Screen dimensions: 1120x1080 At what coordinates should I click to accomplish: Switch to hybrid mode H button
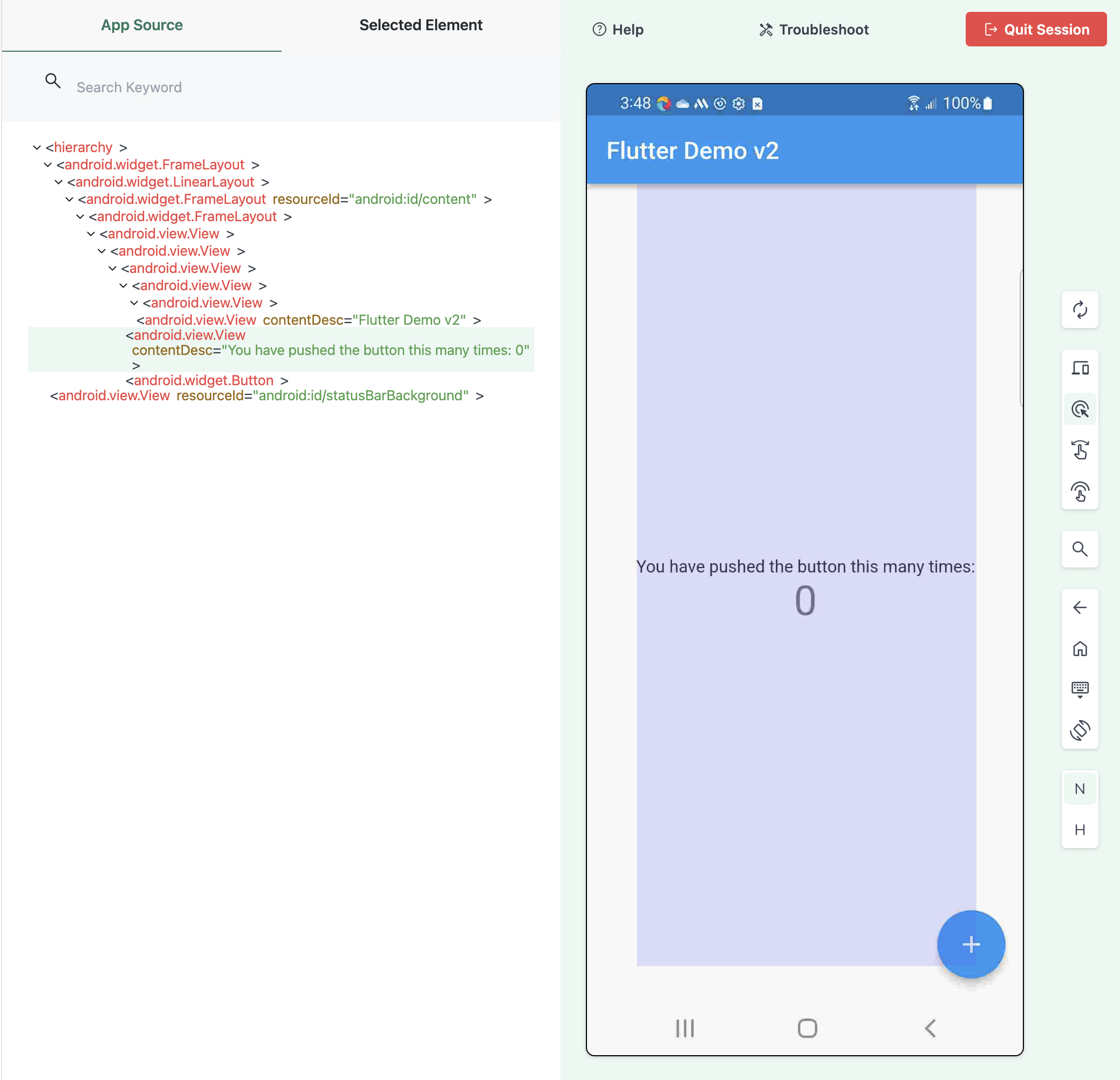(x=1080, y=830)
